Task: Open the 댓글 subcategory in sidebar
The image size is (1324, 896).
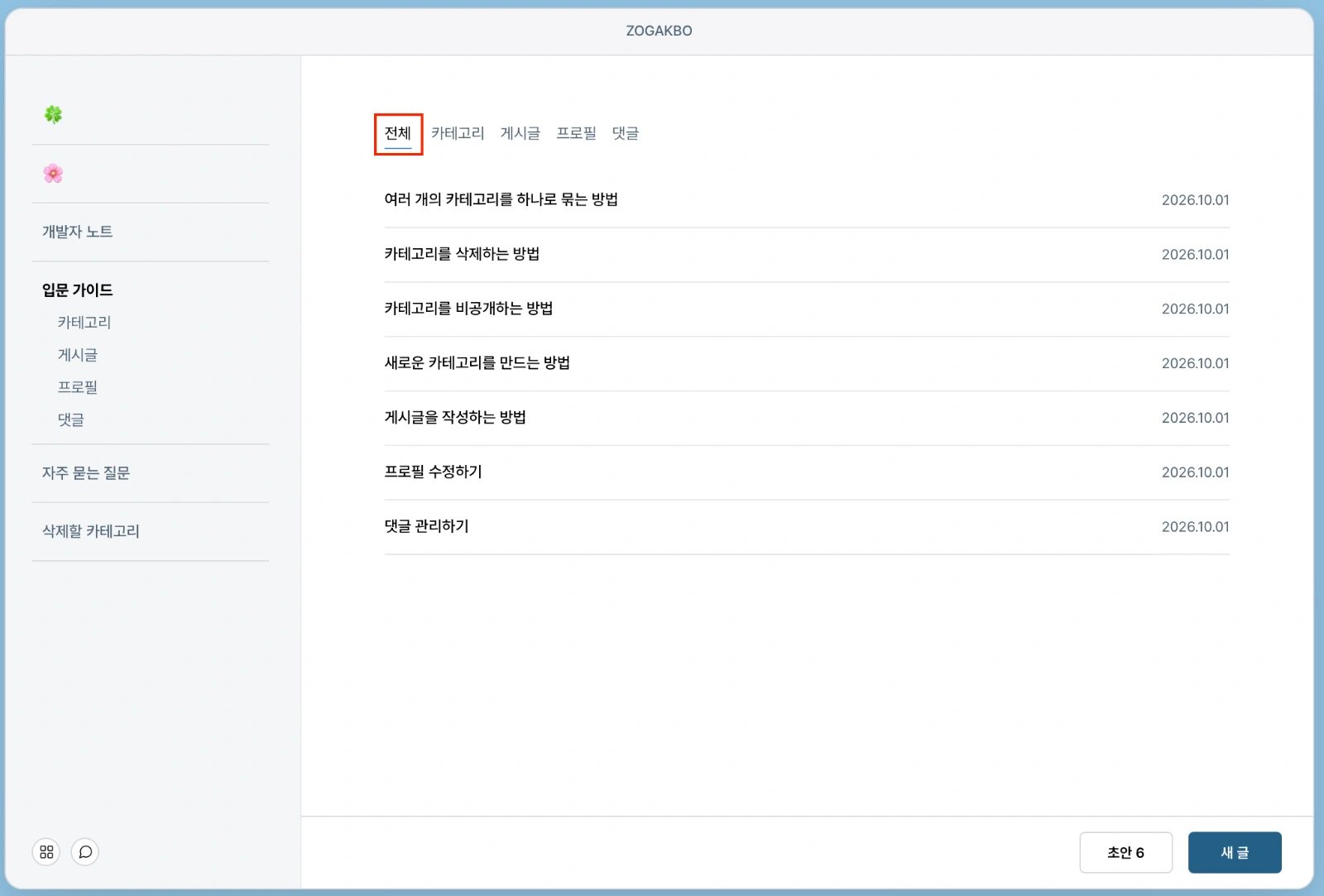Action: click(x=71, y=419)
